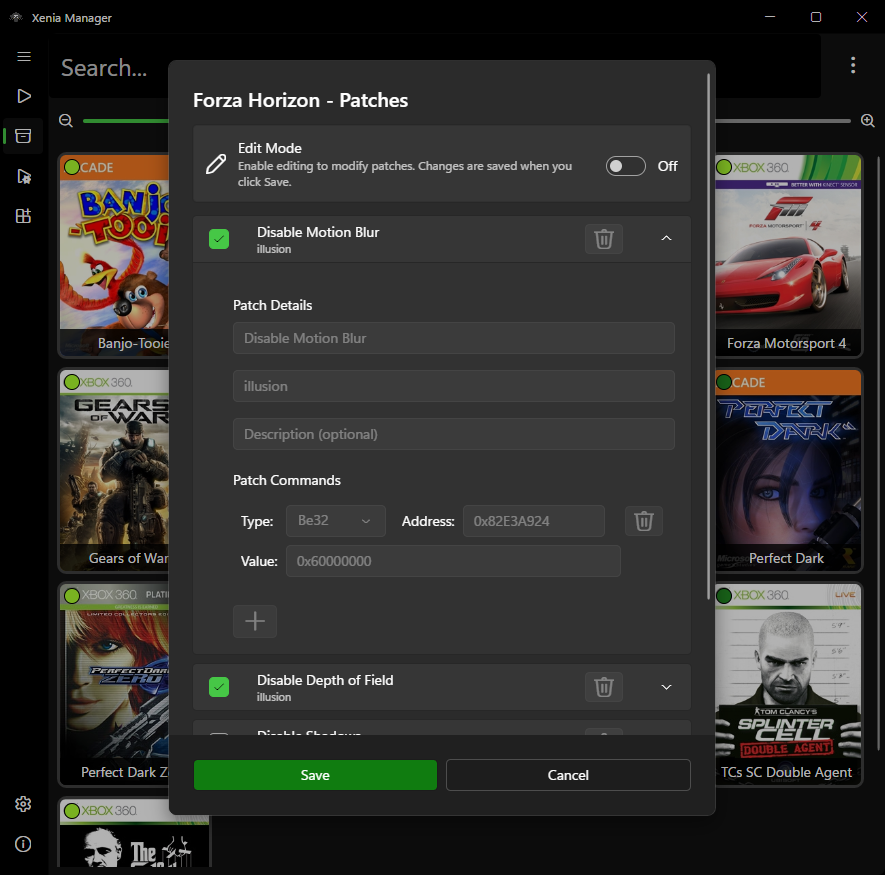Open the file-with-cursor sidebar icon
The height and width of the screenshot is (875, 885).
point(24,176)
